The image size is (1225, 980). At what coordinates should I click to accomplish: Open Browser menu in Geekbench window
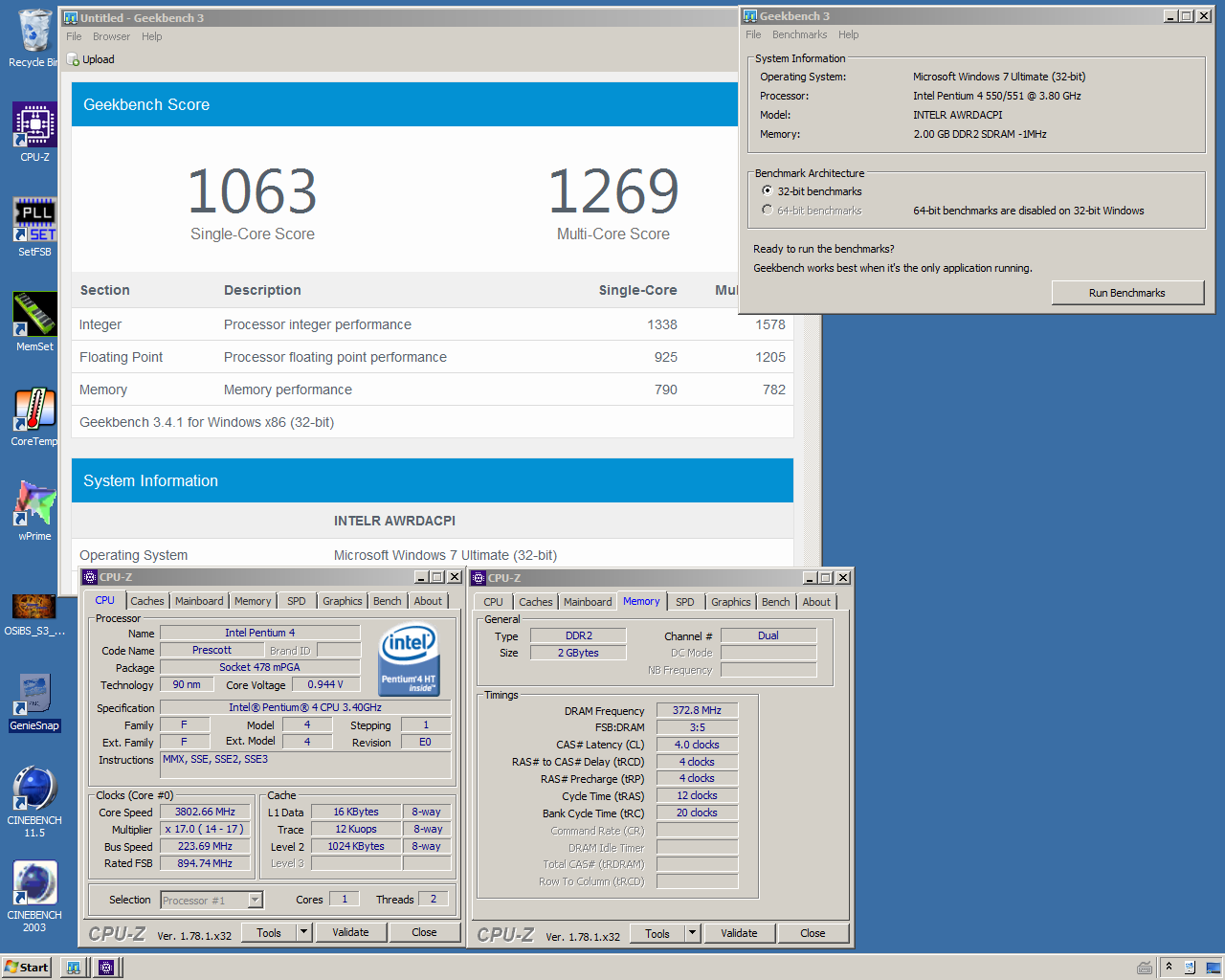click(x=111, y=36)
